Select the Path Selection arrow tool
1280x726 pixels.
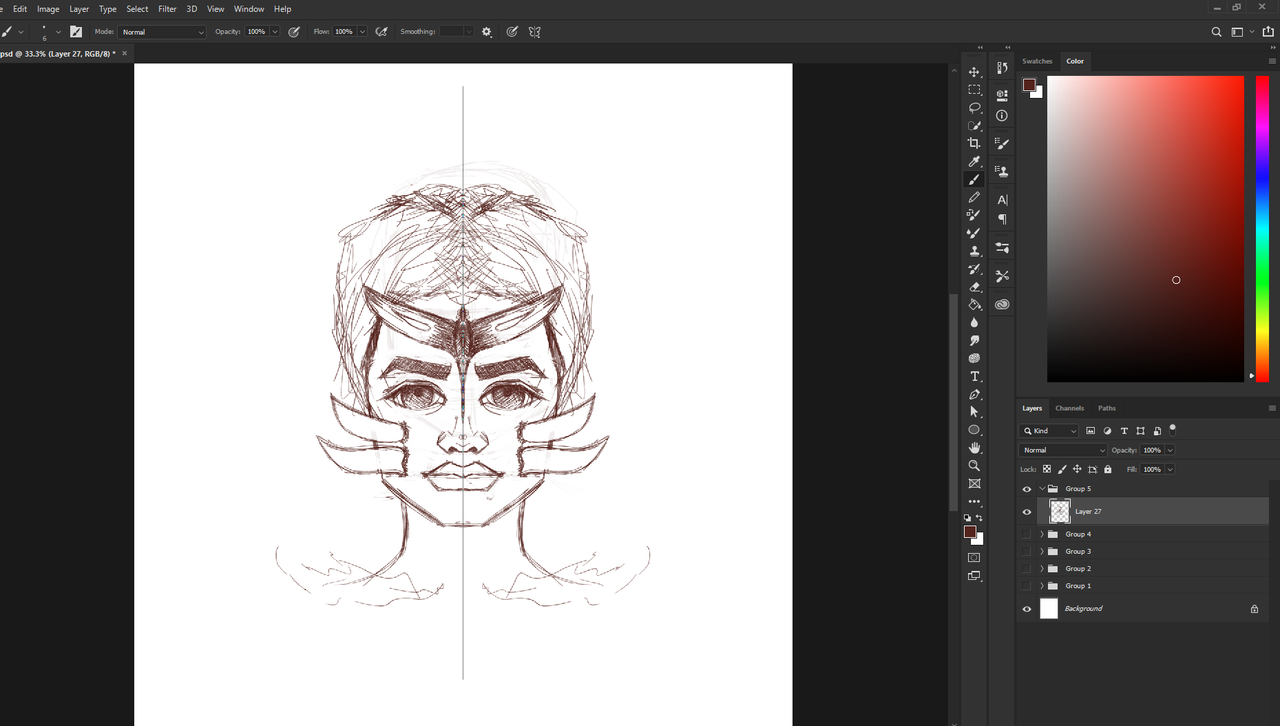tap(974, 412)
